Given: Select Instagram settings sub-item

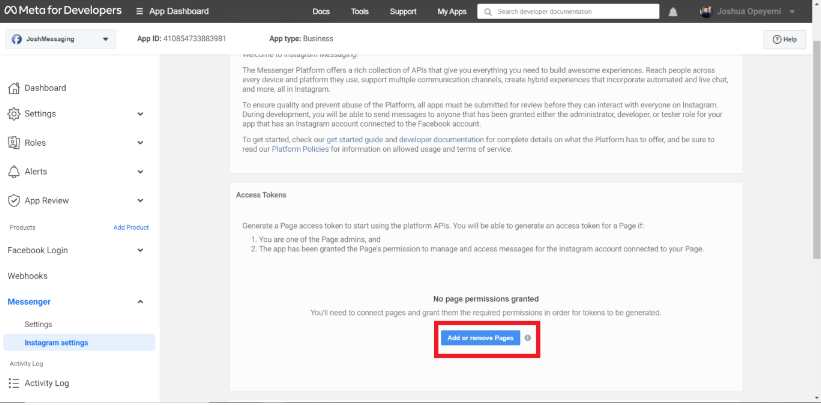Looking at the screenshot, I should (x=79, y=343).
